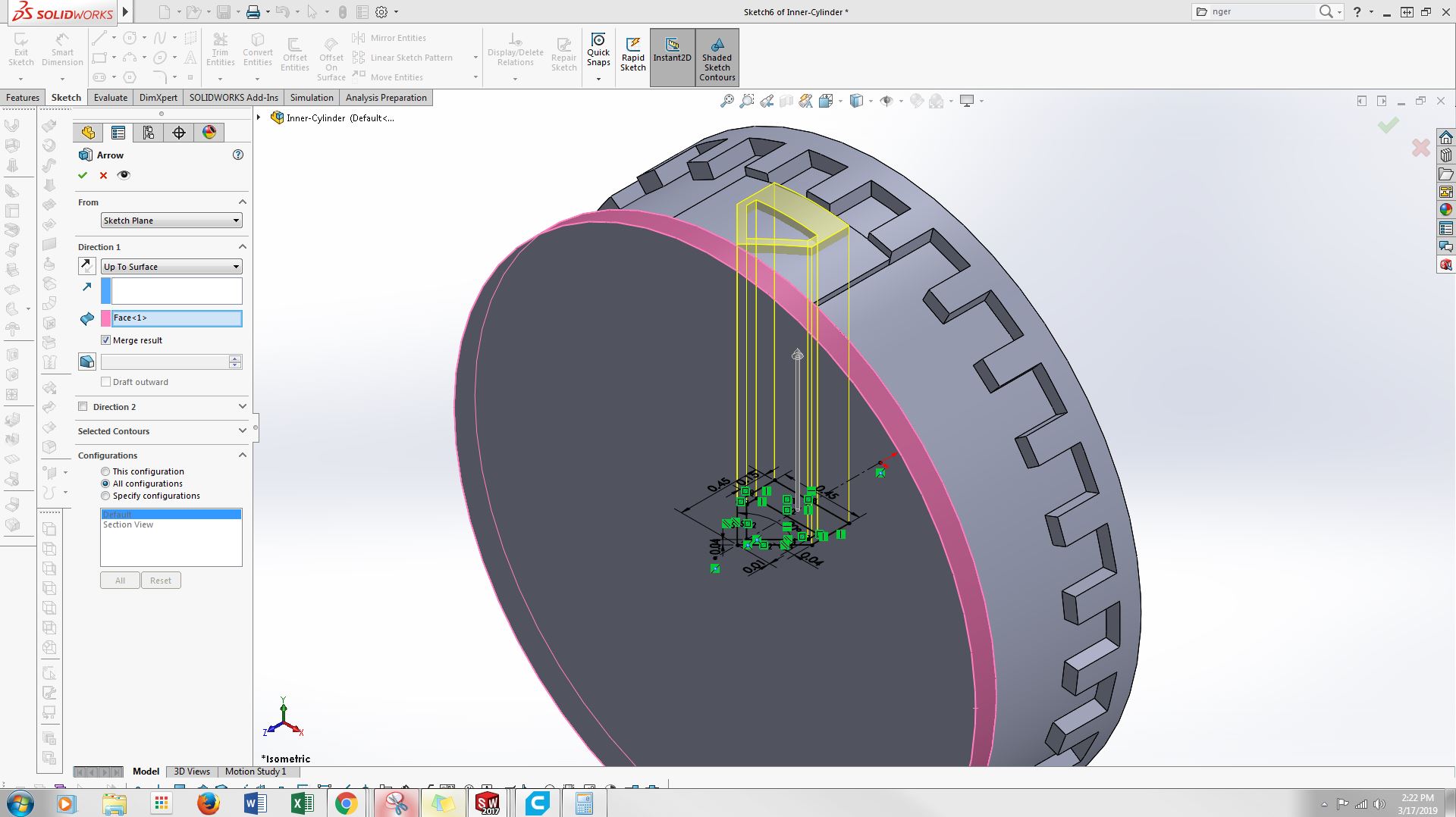Click the Print icon in title bar
Screen dimensions: 1456x817
pyautogui.click(x=253, y=12)
